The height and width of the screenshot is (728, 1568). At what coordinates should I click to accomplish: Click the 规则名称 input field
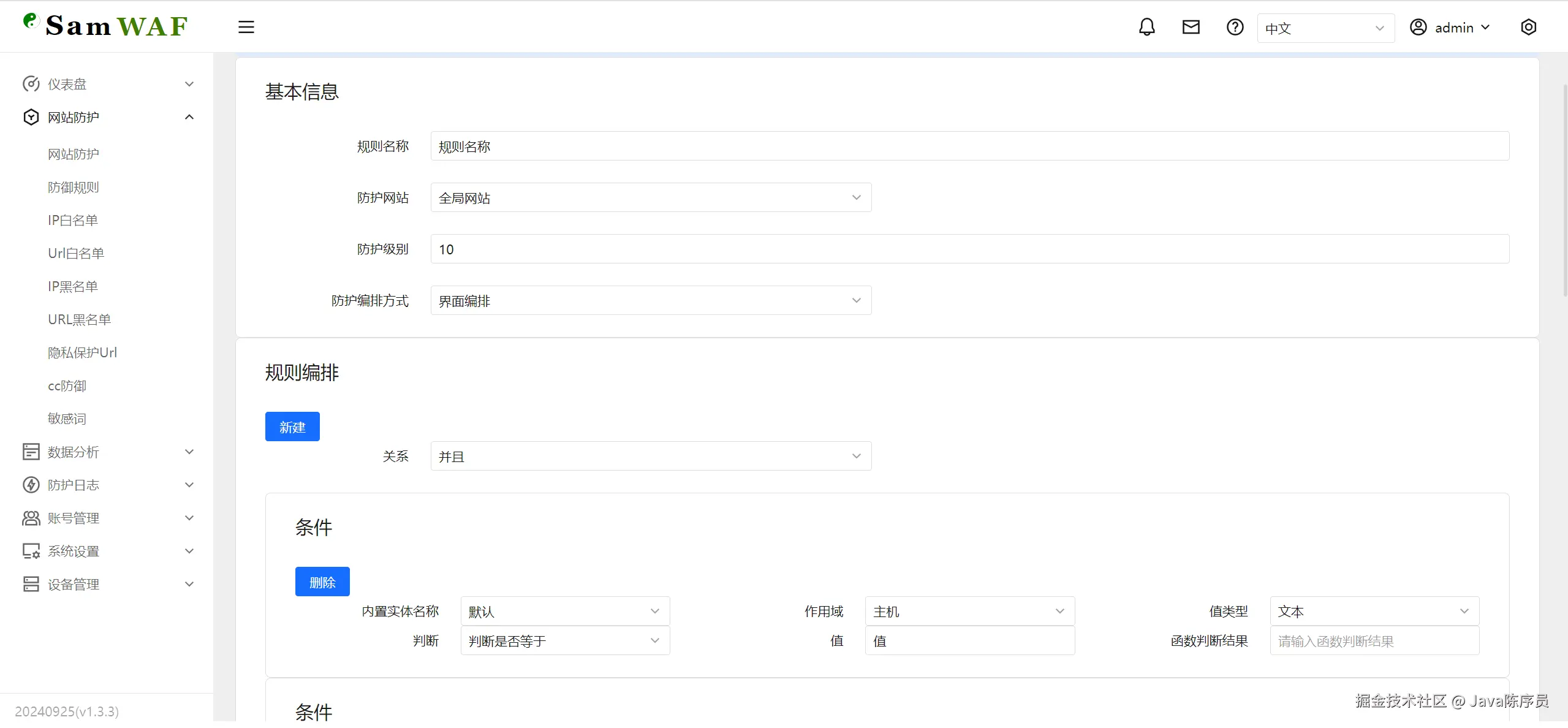[969, 146]
